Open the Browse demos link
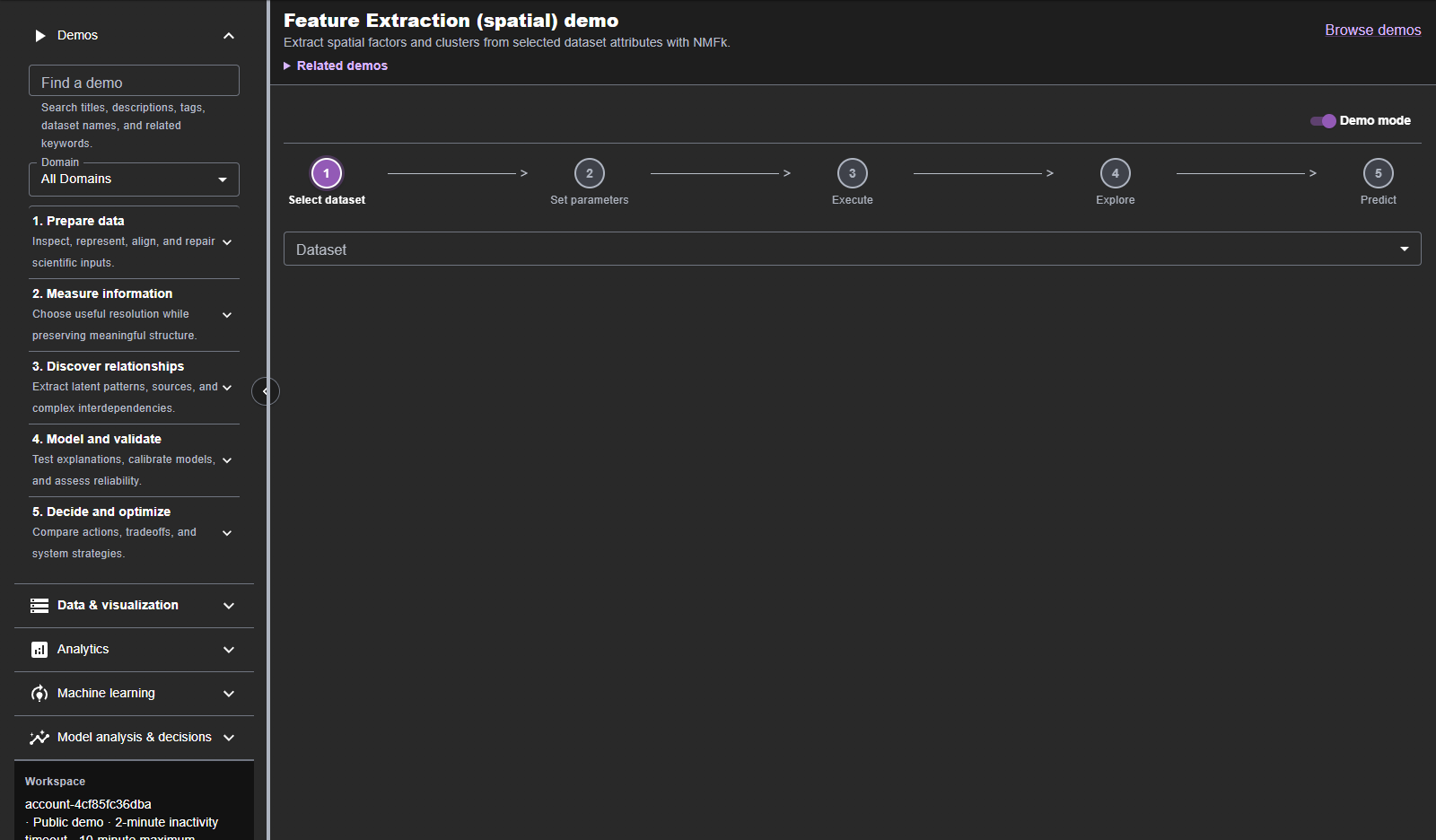1436x840 pixels. coord(1372,30)
